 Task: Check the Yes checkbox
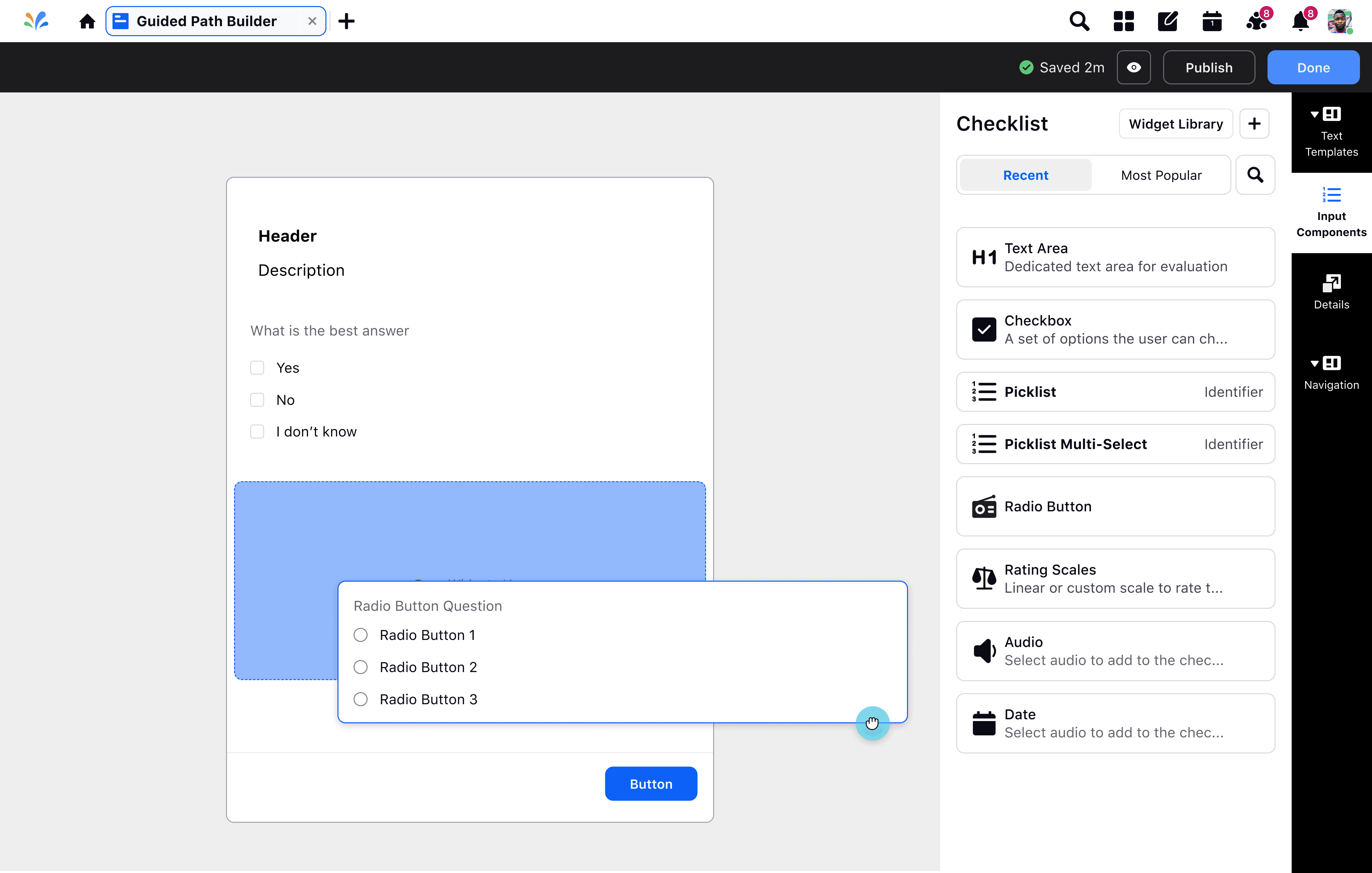257,368
